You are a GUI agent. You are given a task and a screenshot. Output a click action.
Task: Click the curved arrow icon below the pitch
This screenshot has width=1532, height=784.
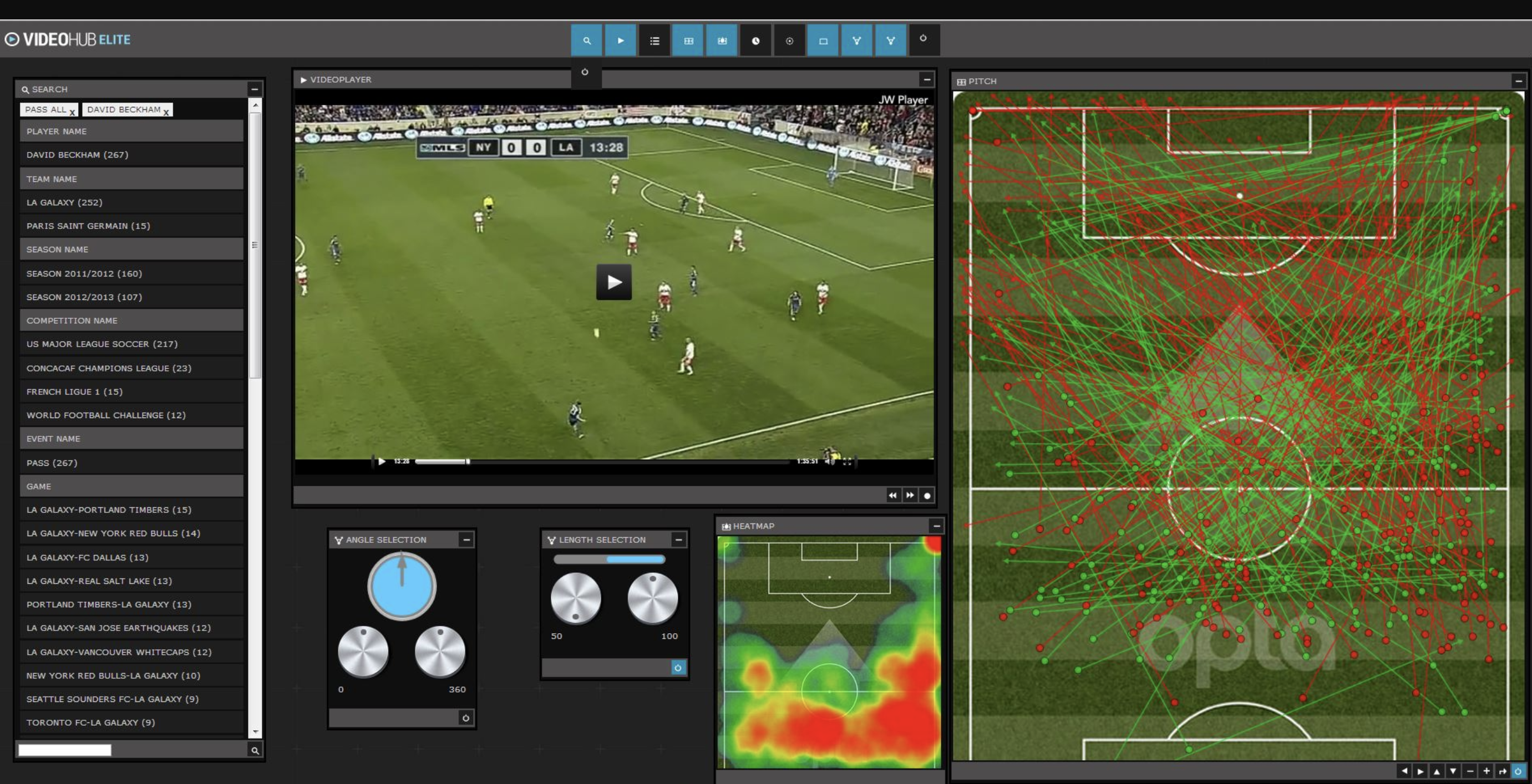[1502, 771]
